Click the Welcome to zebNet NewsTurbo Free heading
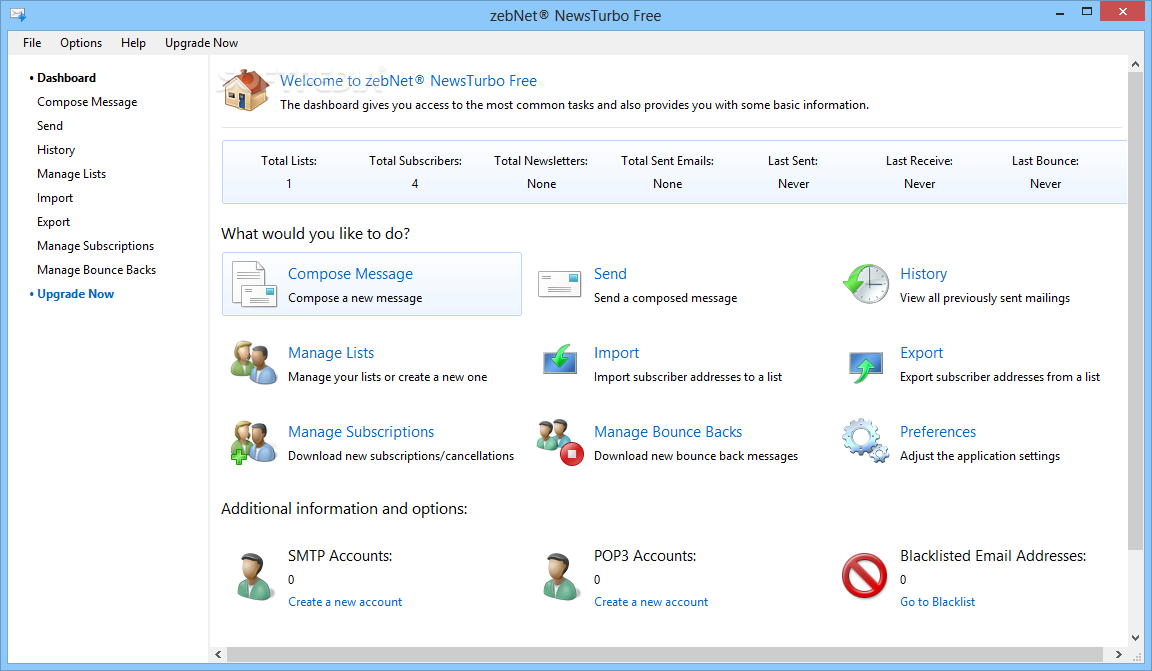 pyautogui.click(x=408, y=81)
